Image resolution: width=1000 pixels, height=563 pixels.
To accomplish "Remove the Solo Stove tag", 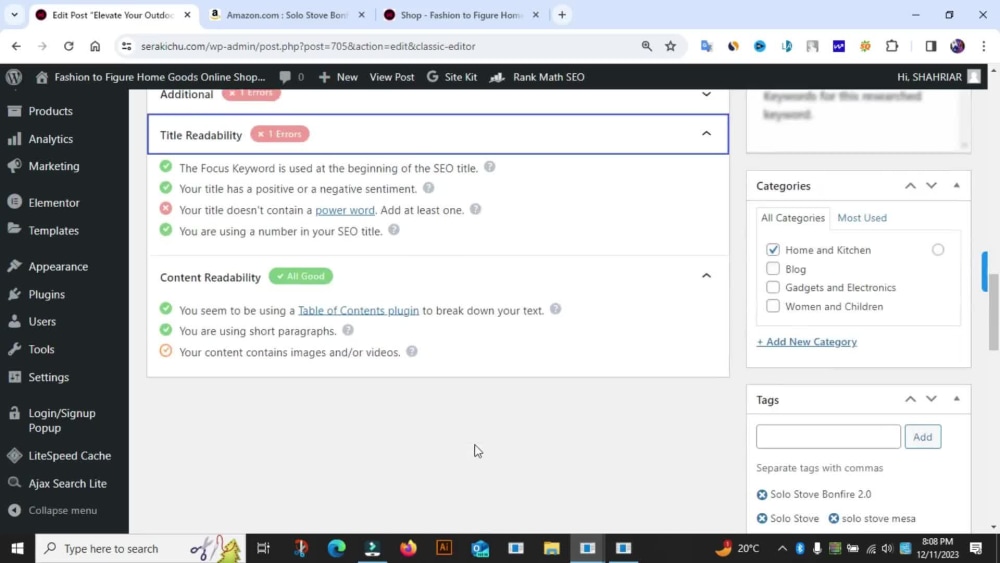I will pos(761,518).
